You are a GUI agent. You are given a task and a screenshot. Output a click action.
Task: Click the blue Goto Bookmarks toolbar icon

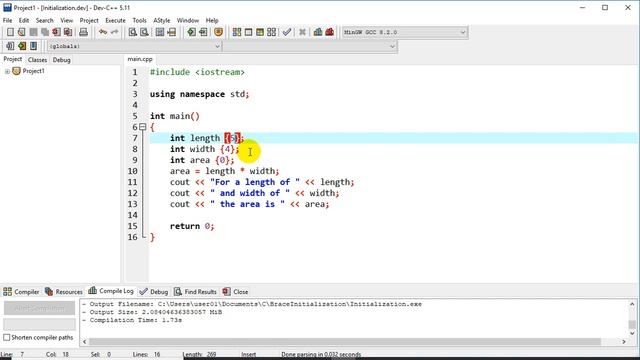[x=33, y=46]
